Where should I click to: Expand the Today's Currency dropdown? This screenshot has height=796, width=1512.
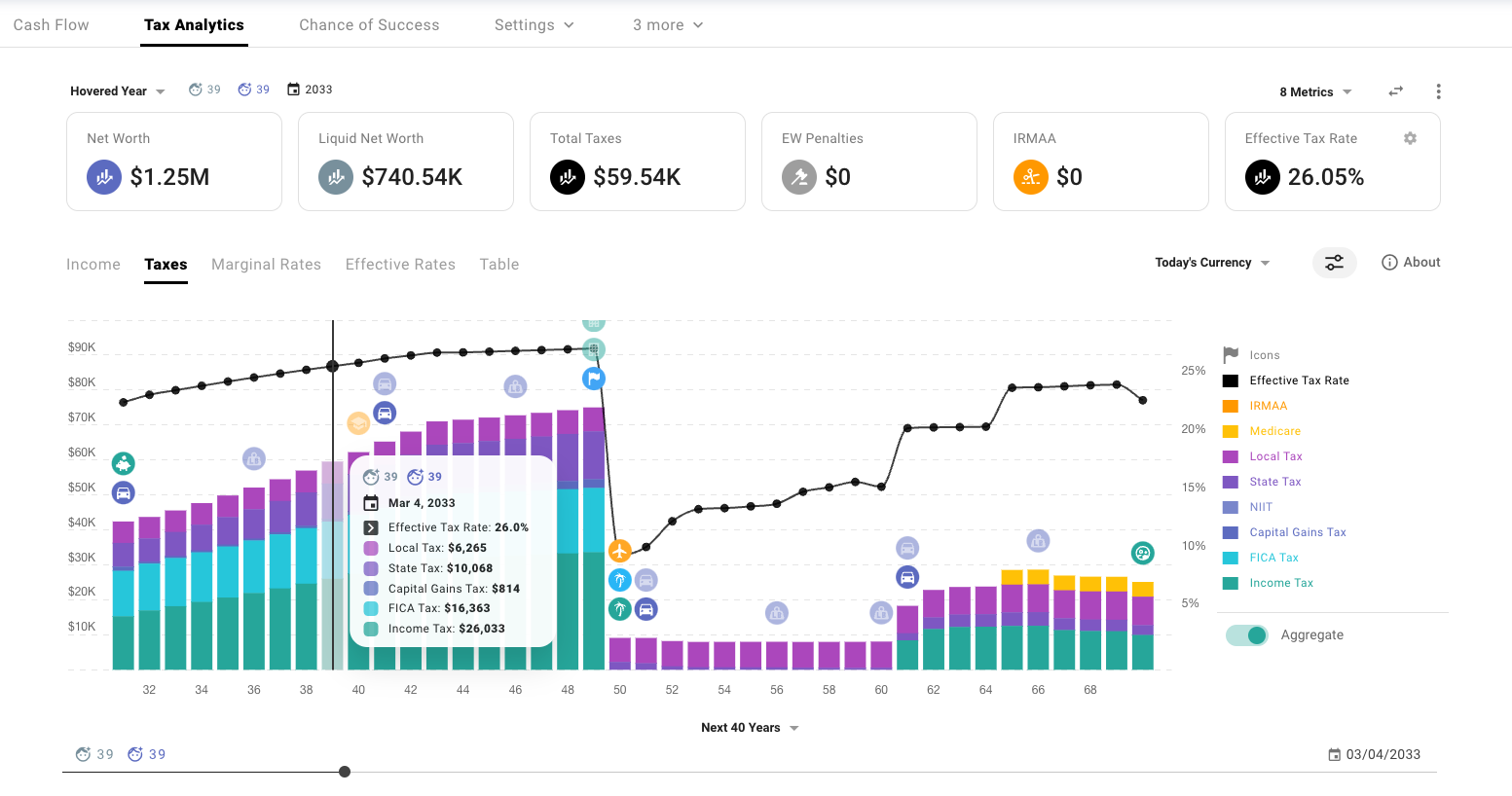click(x=1211, y=262)
